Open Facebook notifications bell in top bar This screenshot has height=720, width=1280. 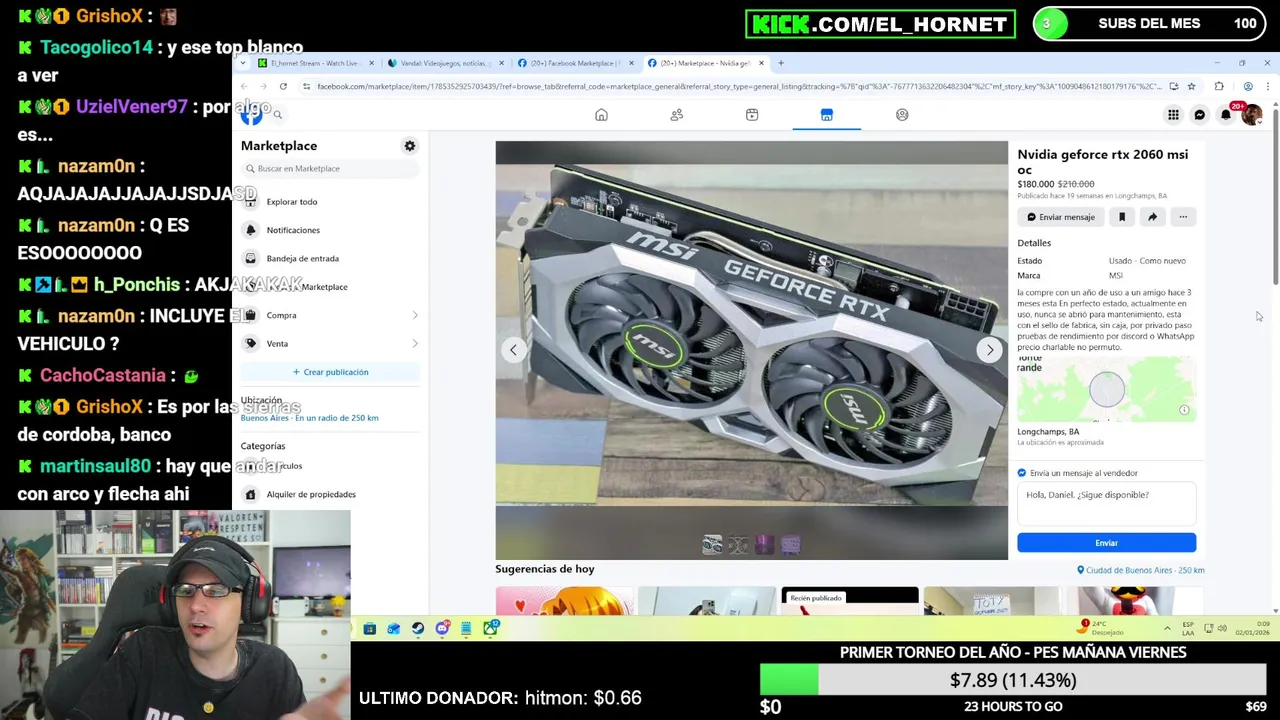click(1226, 115)
